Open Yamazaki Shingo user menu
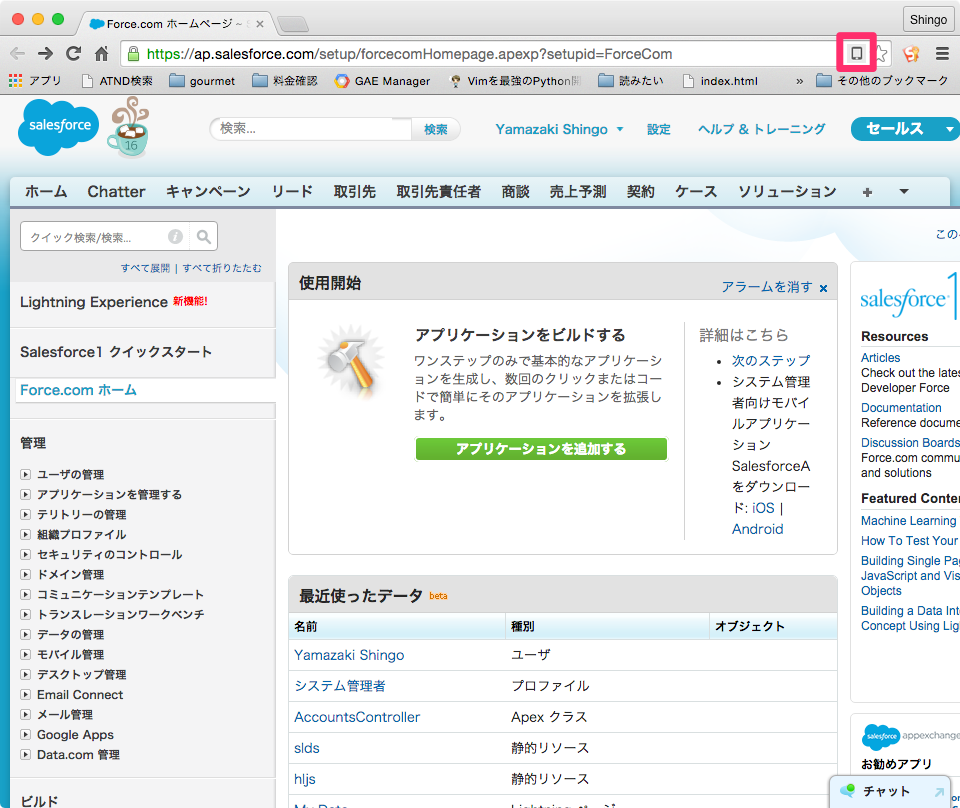Image resolution: width=960 pixels, height=808 pixels. pos(559,129)
